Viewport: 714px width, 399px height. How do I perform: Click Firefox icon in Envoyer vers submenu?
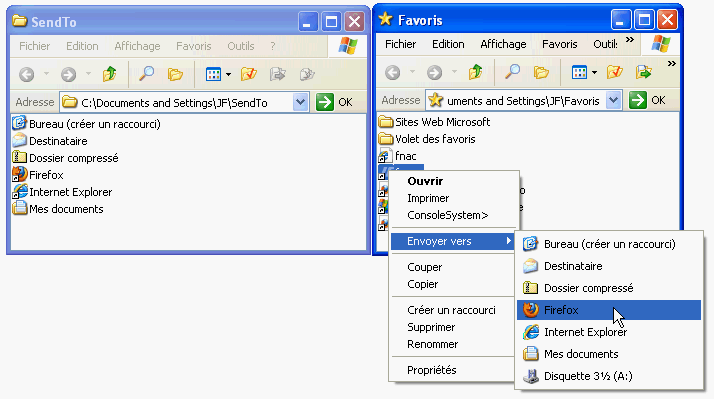tap(530, 310)
